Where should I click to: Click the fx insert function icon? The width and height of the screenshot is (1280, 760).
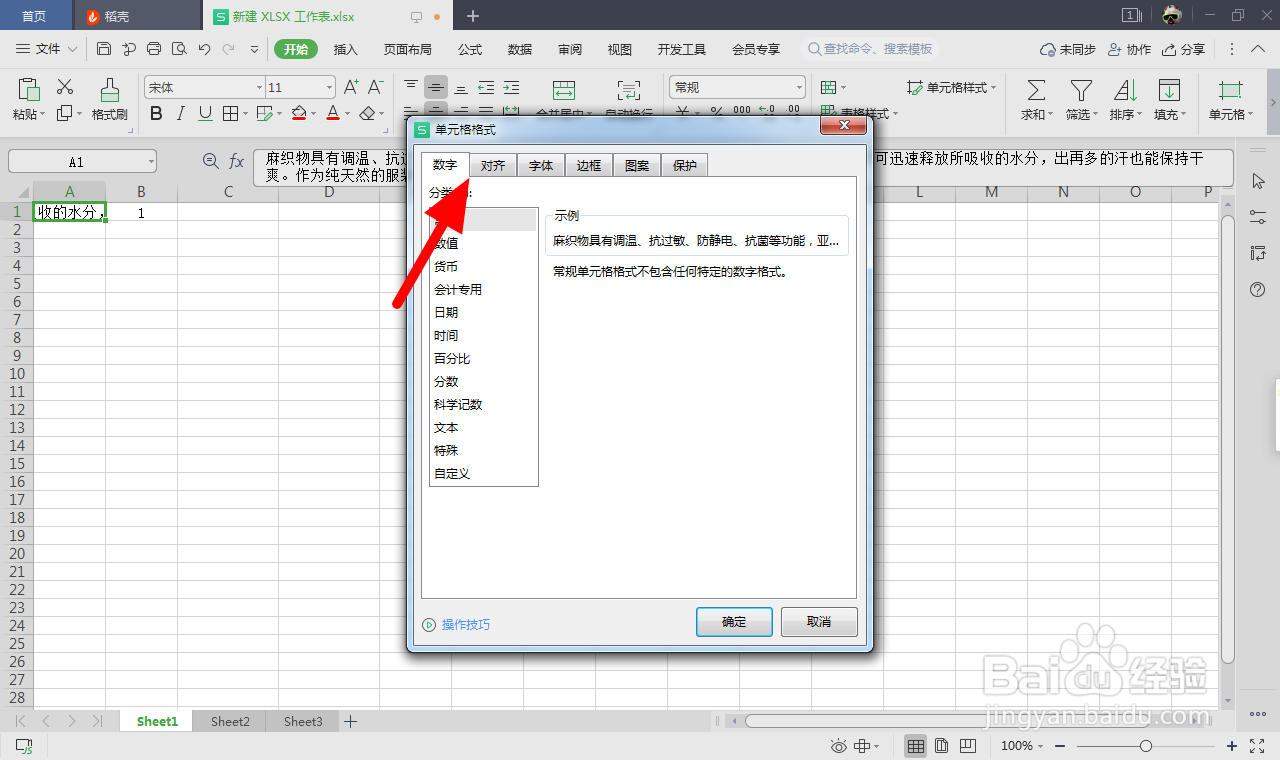(x=236, y=159)
